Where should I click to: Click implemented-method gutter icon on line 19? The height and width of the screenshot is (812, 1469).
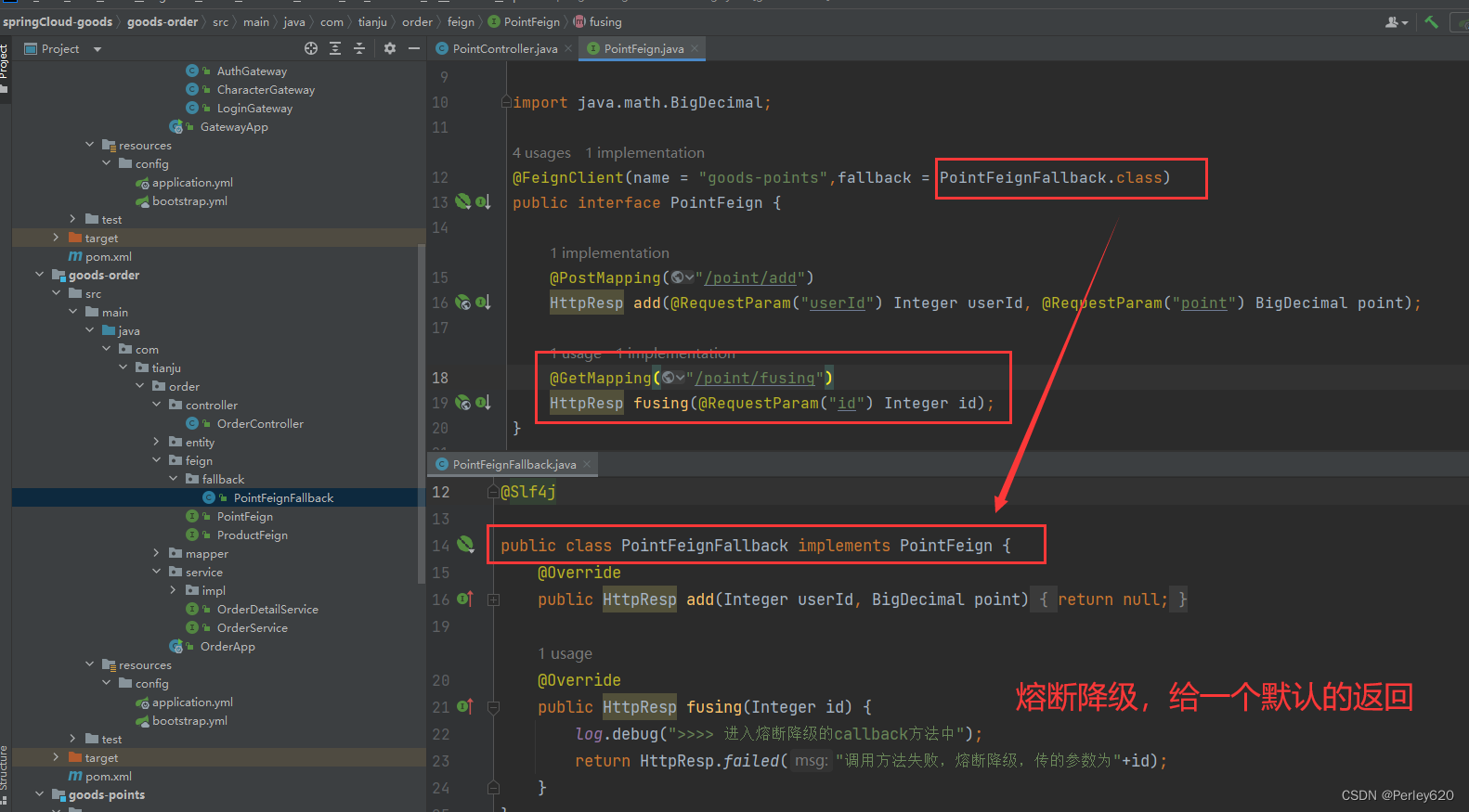coord(483,402)
